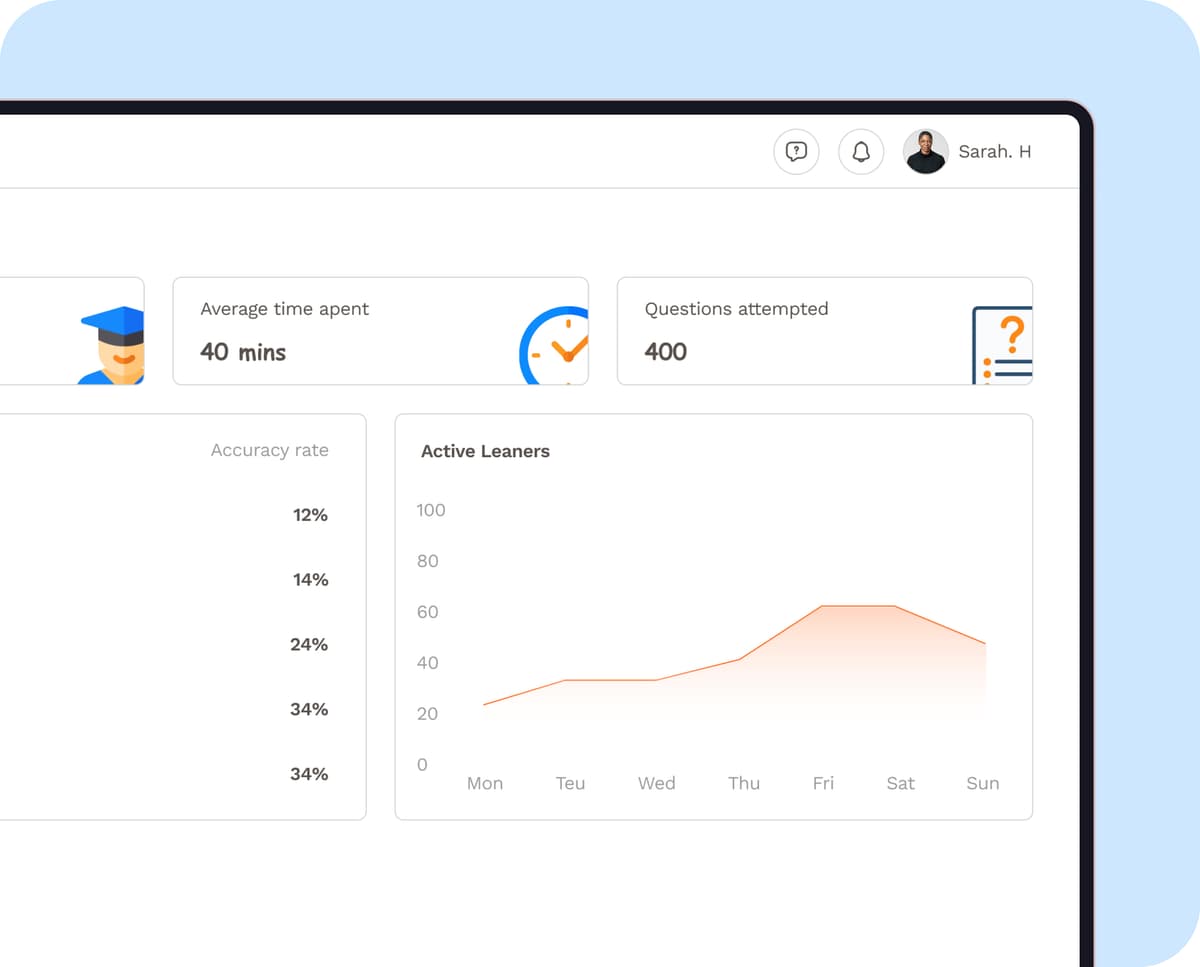Open the Active Leaners tab
The image size is (1200, 967).
[485, 451]
